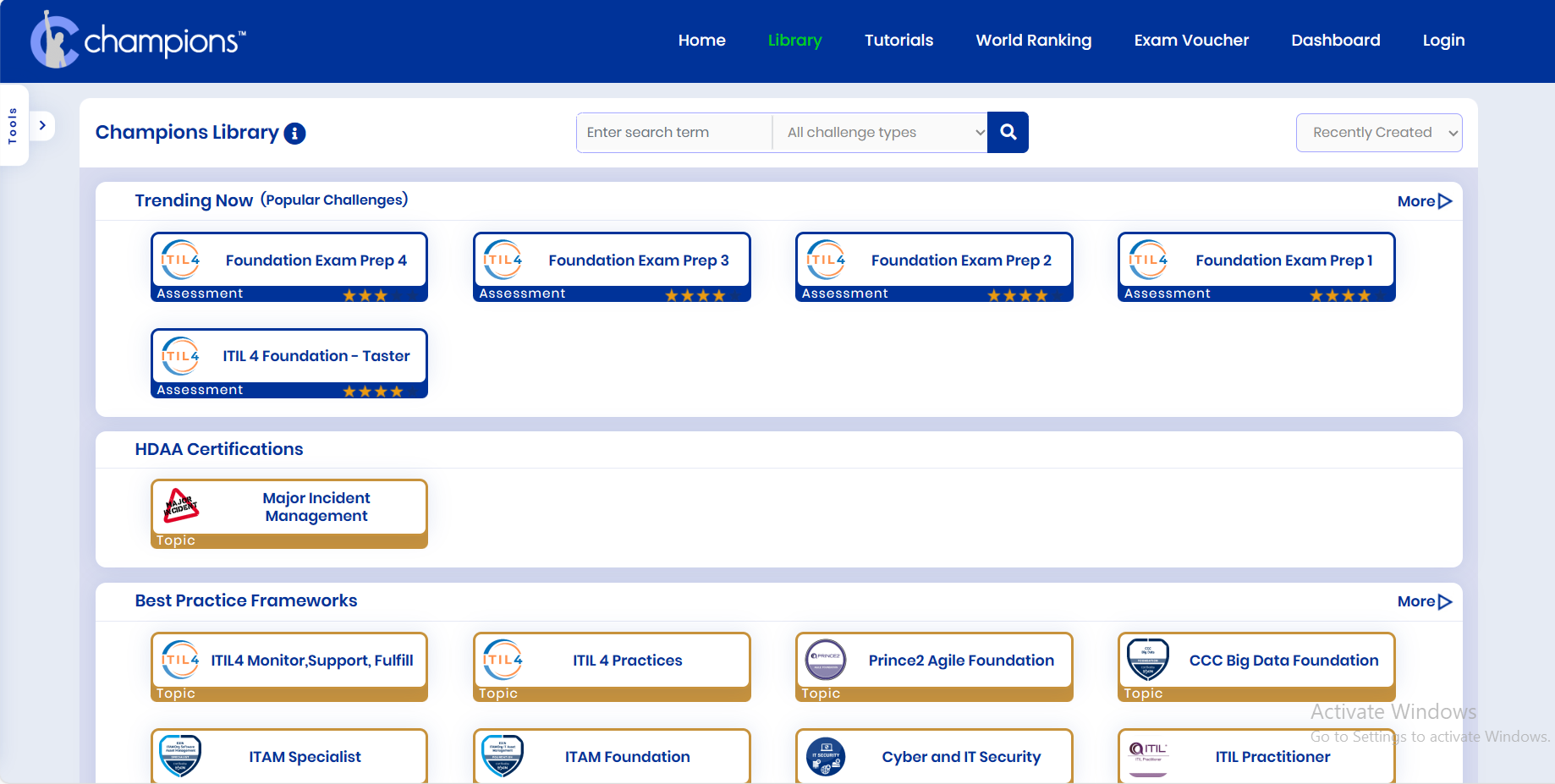Image resolution: width=1555 pixels, height=784 pixels.
Task: Expand More in Trending Now section
Action: [1424, 201]
